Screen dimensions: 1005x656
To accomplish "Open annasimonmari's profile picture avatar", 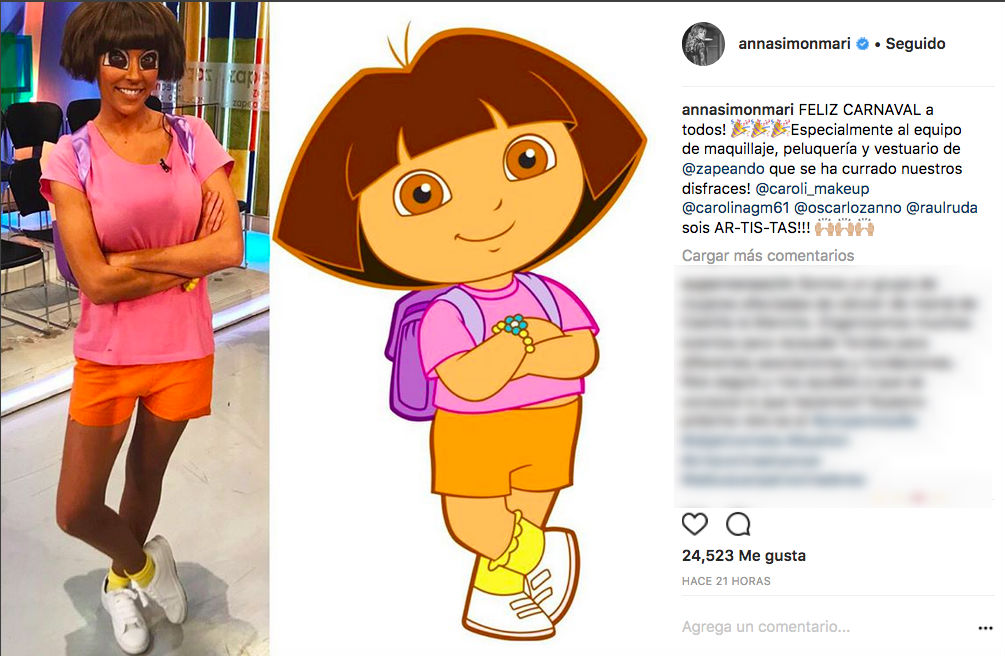I will [x=703, y=44].
